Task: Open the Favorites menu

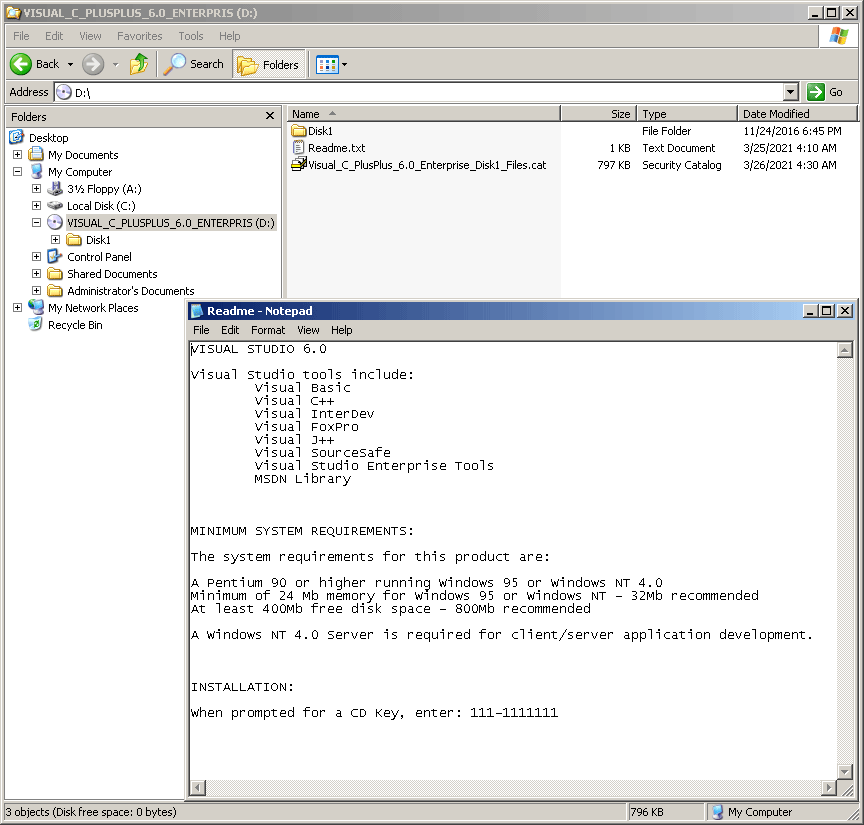Action: tap(139, 36)
